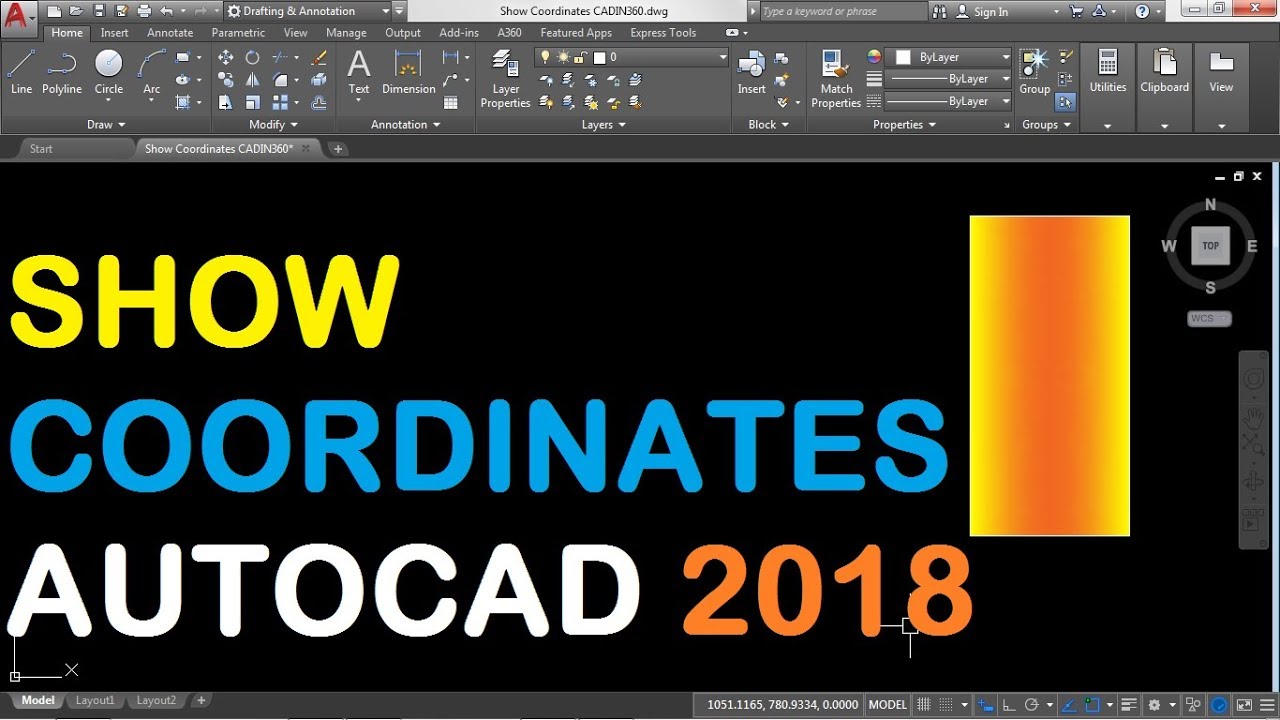
Task: Click the Pan hand icon in navigation bar
Action: click(x=1253, y=419)
